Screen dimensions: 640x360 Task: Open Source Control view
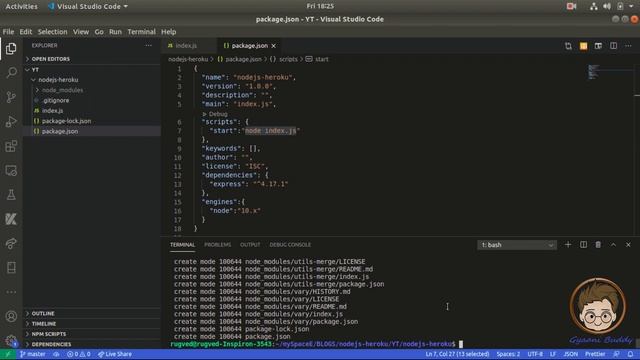tap(11, 97)
